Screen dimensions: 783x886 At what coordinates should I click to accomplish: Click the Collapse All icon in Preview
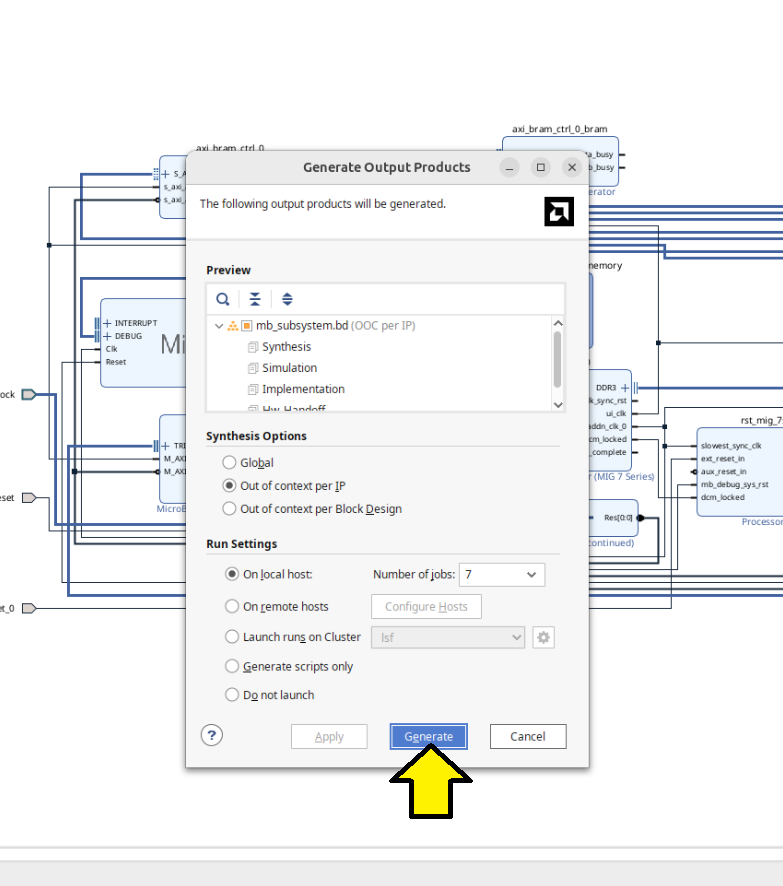255,299
